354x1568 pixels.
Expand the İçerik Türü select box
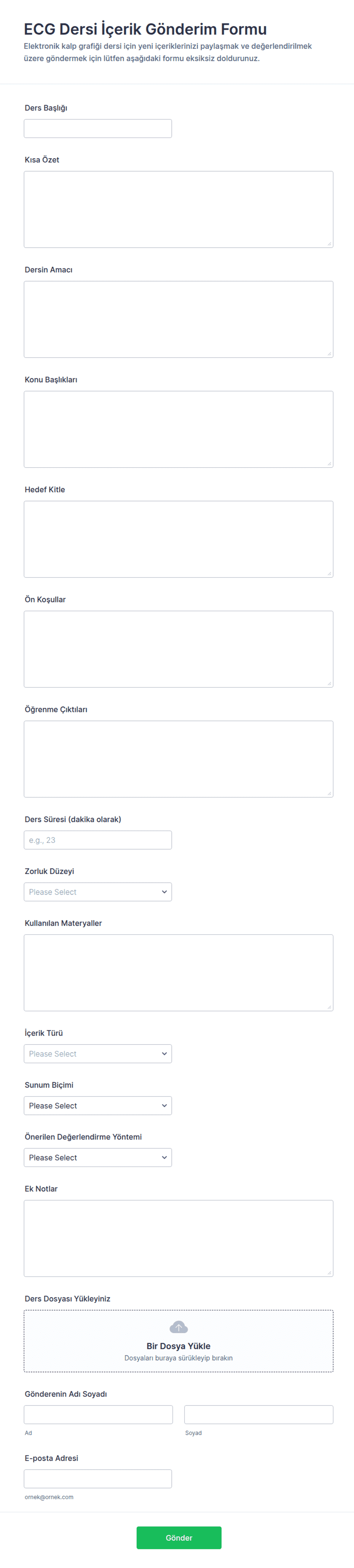coord(97,1054)
